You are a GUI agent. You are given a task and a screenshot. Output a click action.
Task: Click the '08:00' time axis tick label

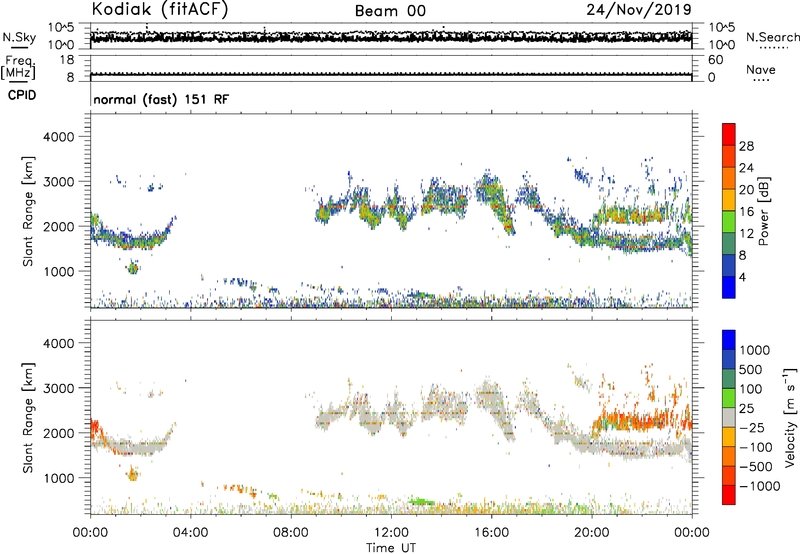pos(290,533)
